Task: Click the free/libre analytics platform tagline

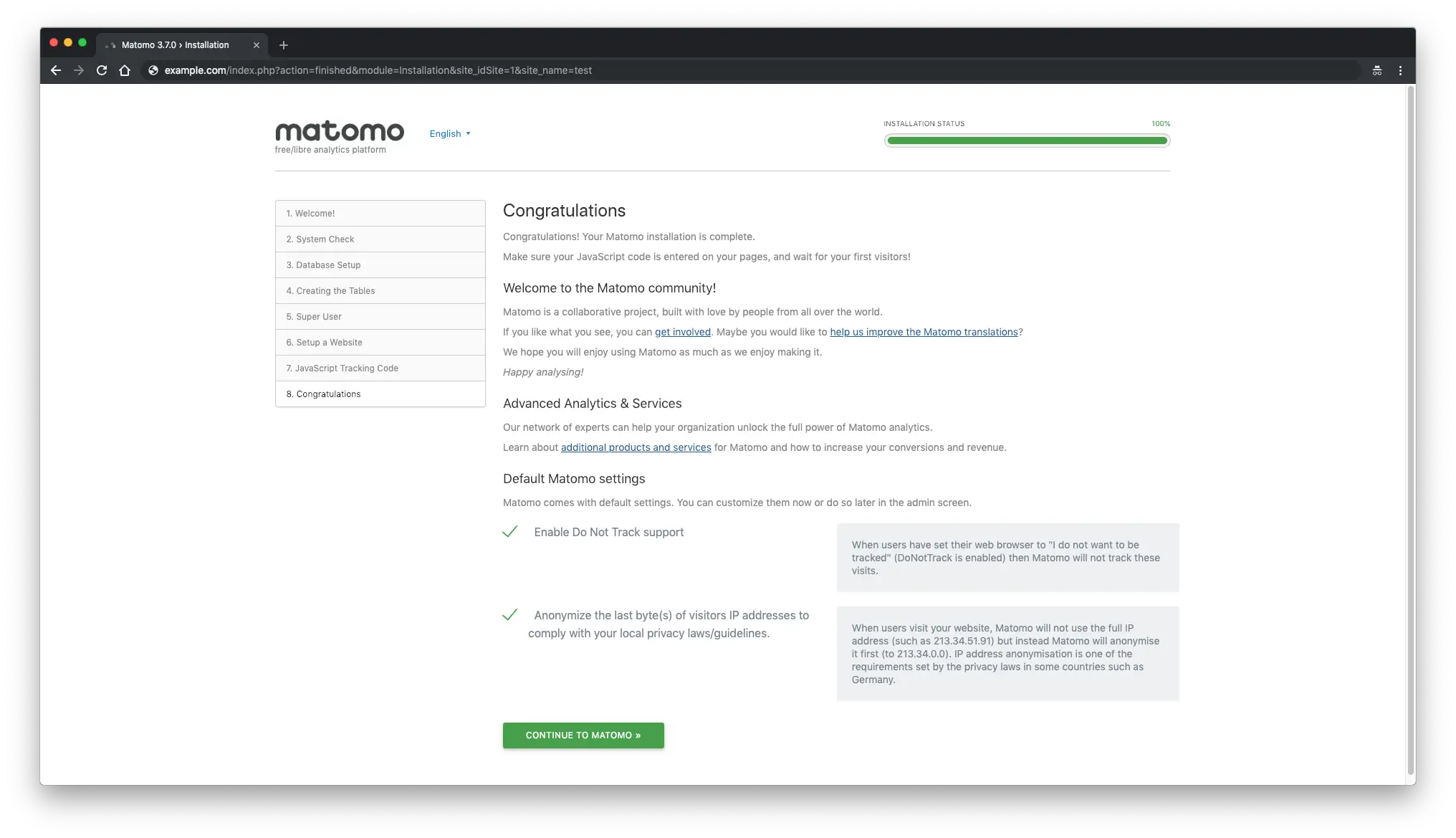Action: pyautogui.click(x=330, y=150)
